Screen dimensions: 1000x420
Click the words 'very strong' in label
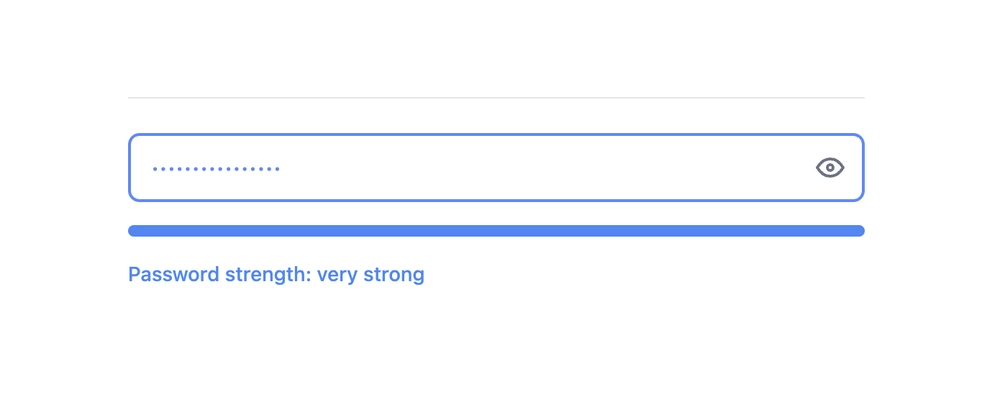tap(371, 275)
